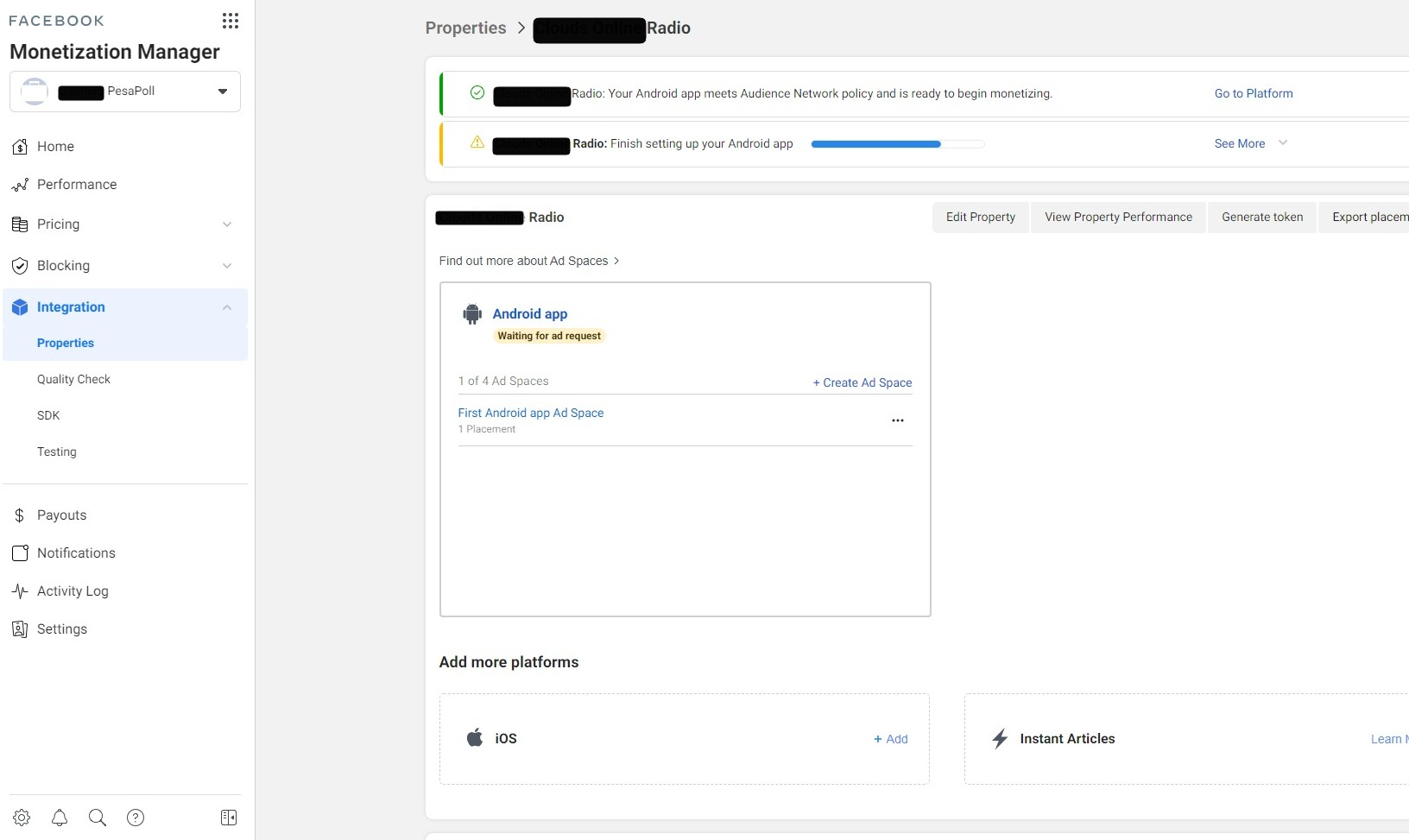1409x840 pixels.
Task: Open help with the question mark icon
Action: tap(136, 818)
